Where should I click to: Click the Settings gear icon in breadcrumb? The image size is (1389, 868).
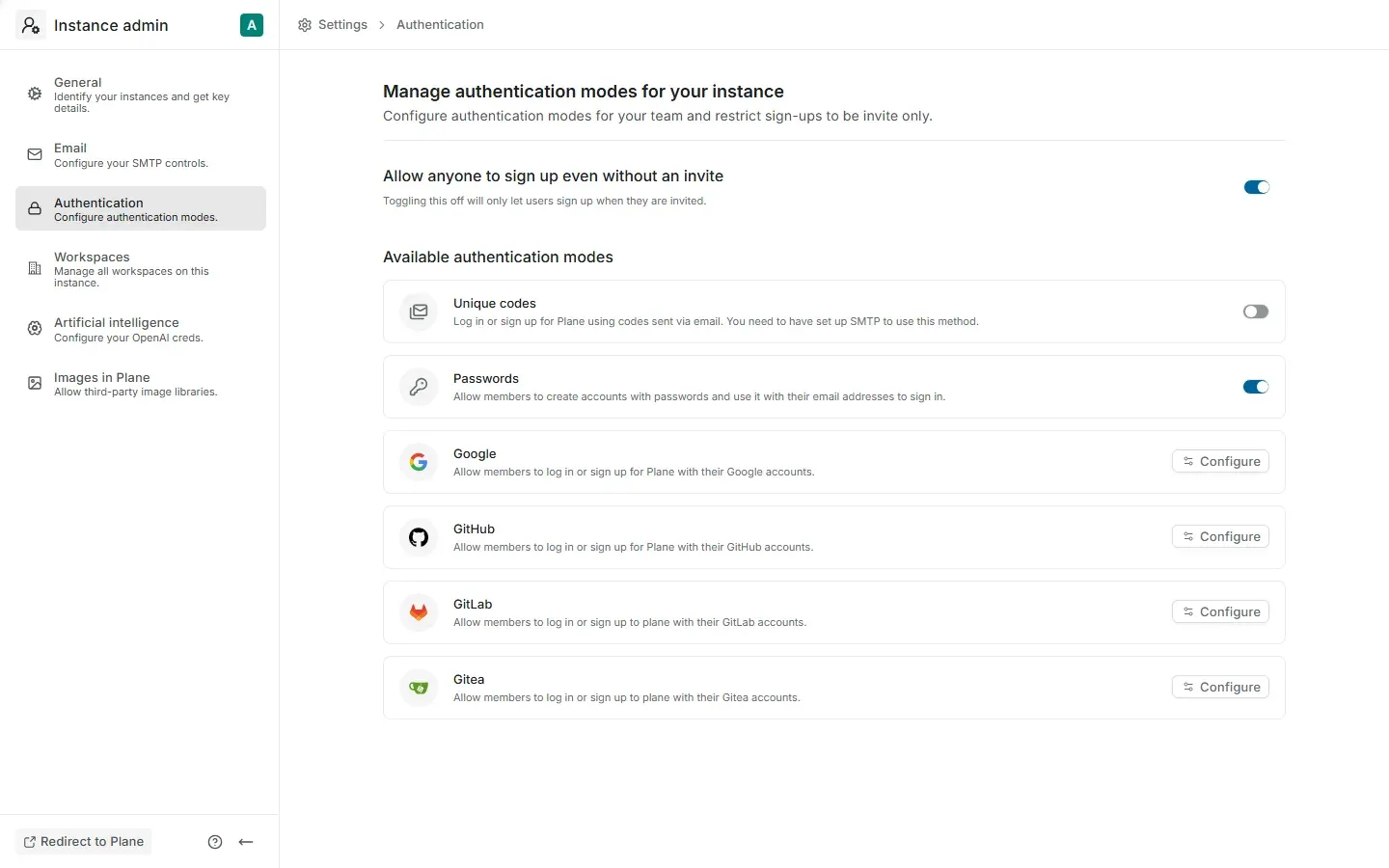[x=305, y=25]
